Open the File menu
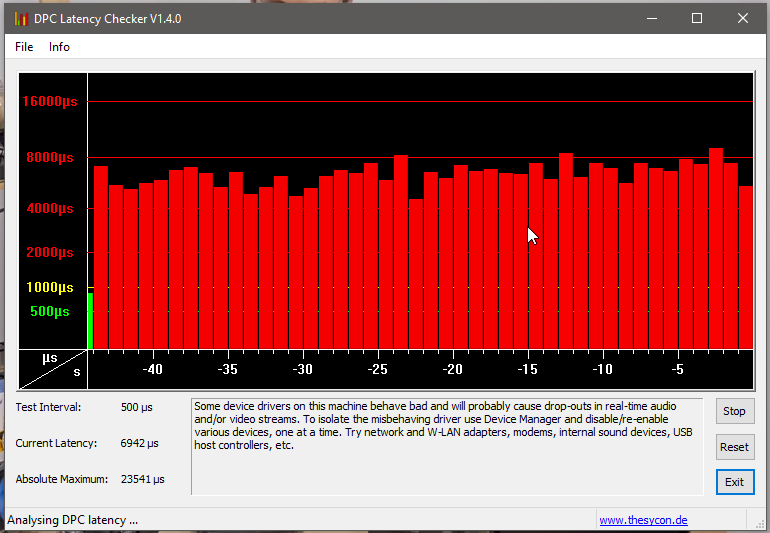Image resolution: width=770 pixels, height=533 pixels. pyautogui.click(x=24, y=47)
